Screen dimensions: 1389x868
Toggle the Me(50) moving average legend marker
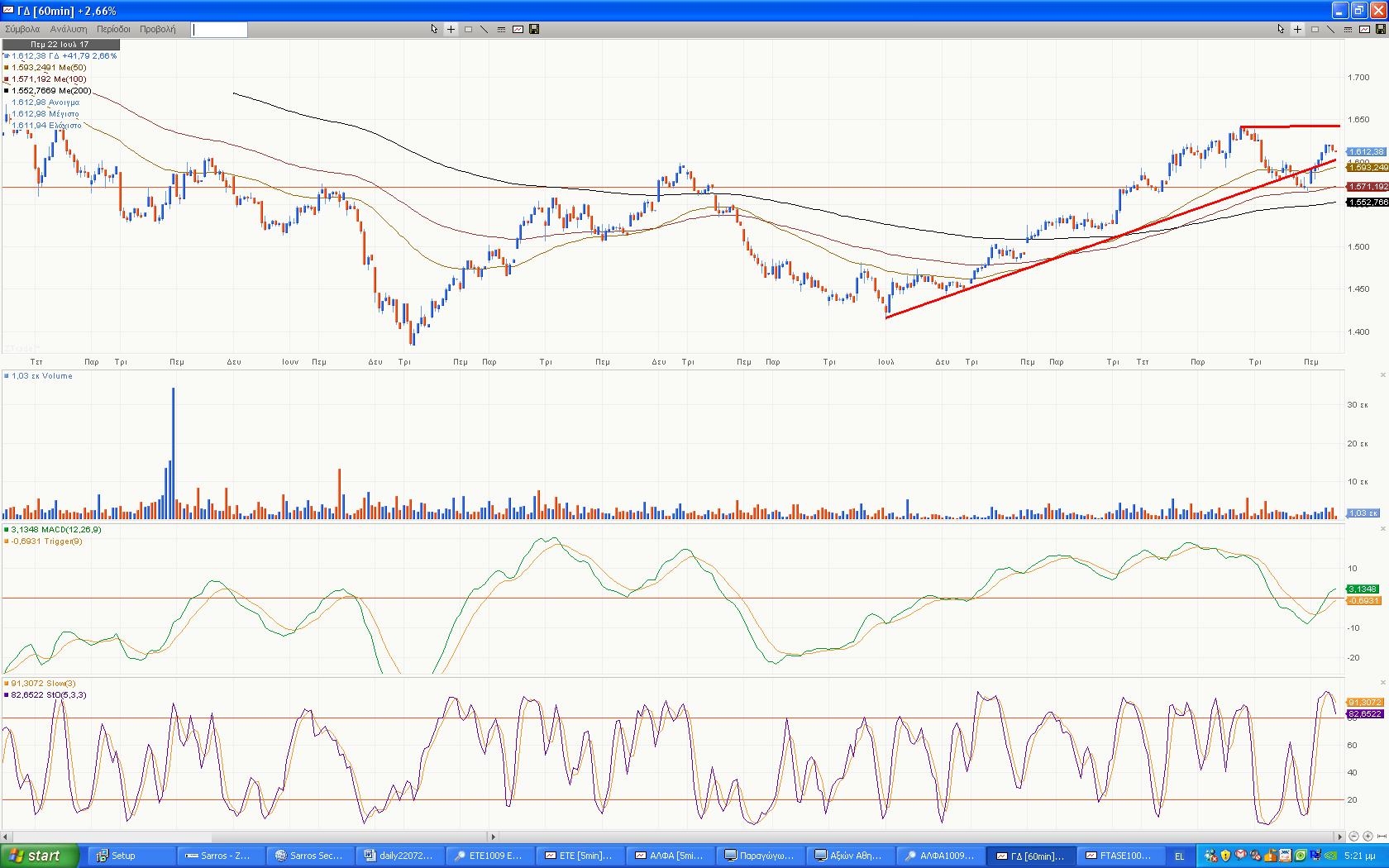point(7,68)
